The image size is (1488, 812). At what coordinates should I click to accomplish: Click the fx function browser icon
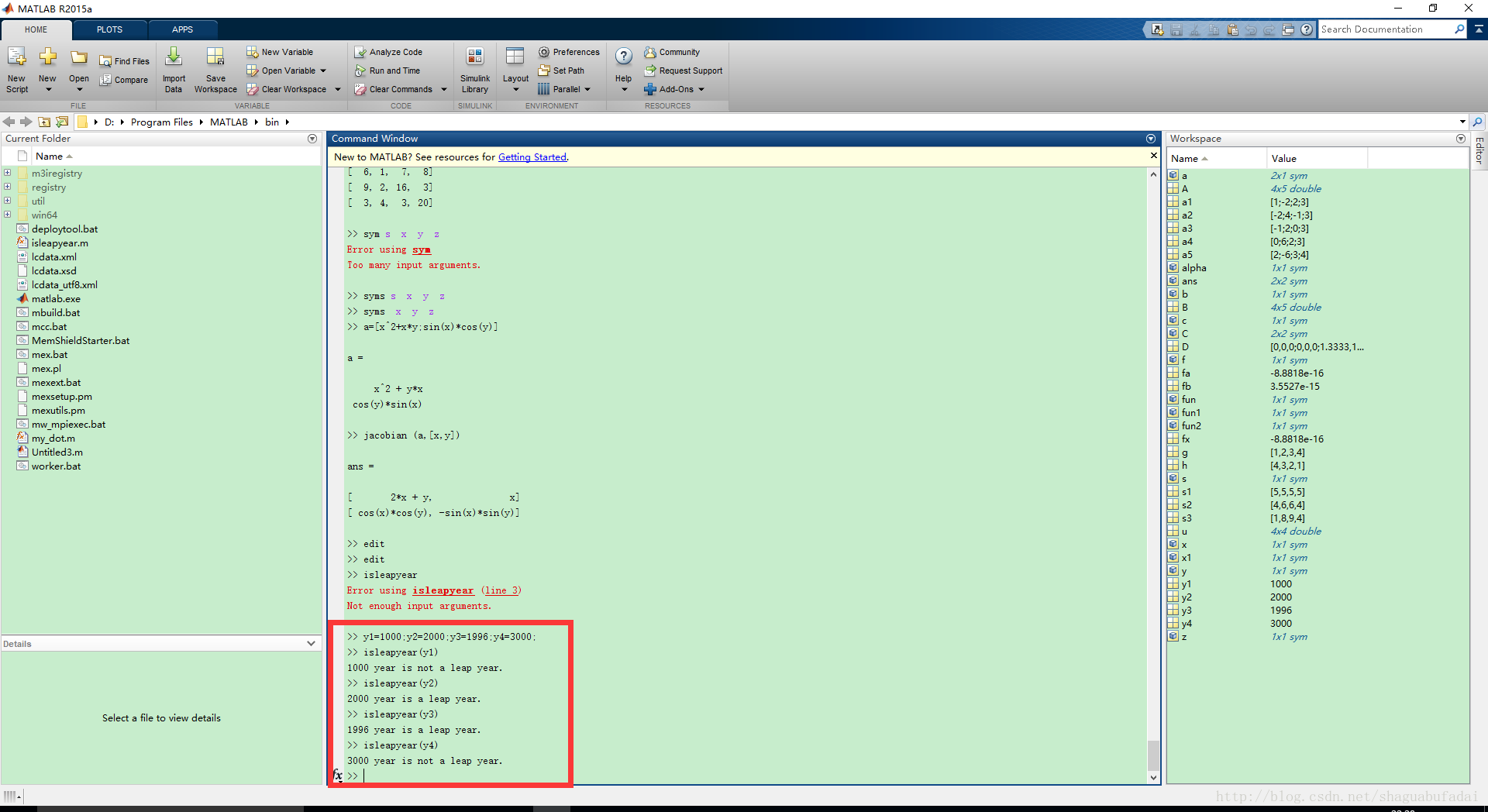pyautogui.click(x=338, y=776)
